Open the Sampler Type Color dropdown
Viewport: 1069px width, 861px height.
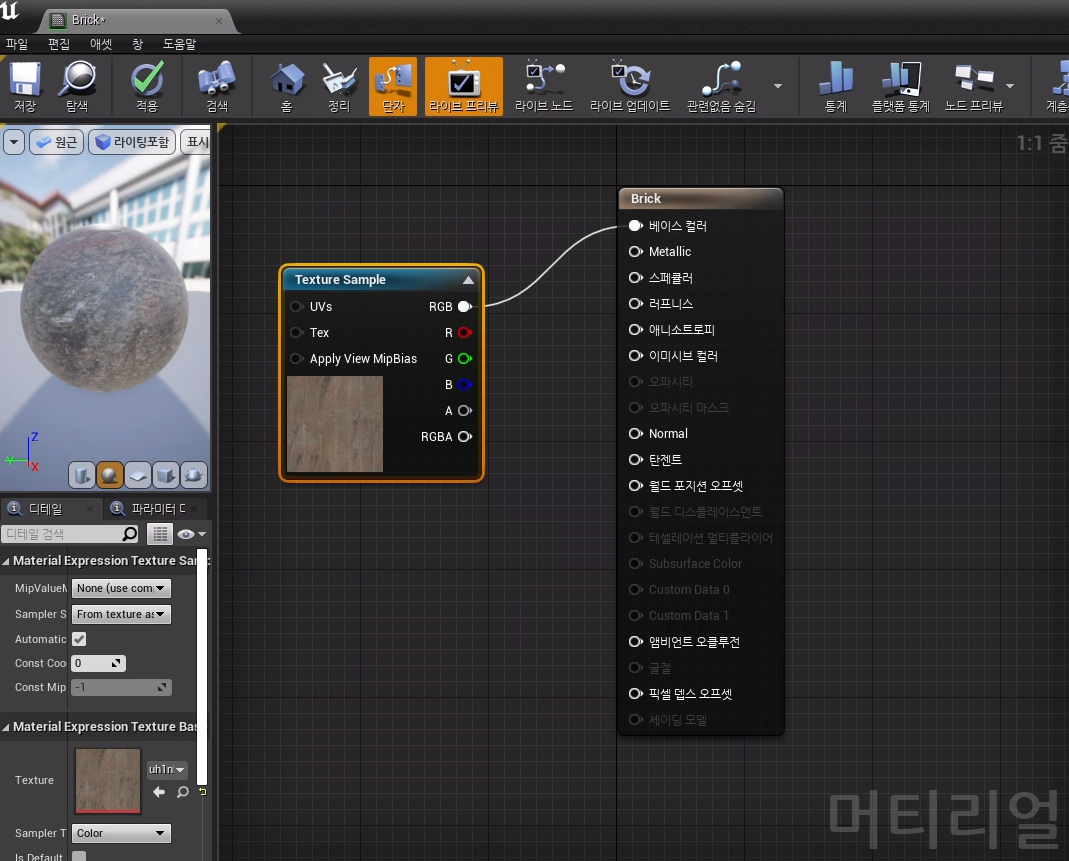121,833
